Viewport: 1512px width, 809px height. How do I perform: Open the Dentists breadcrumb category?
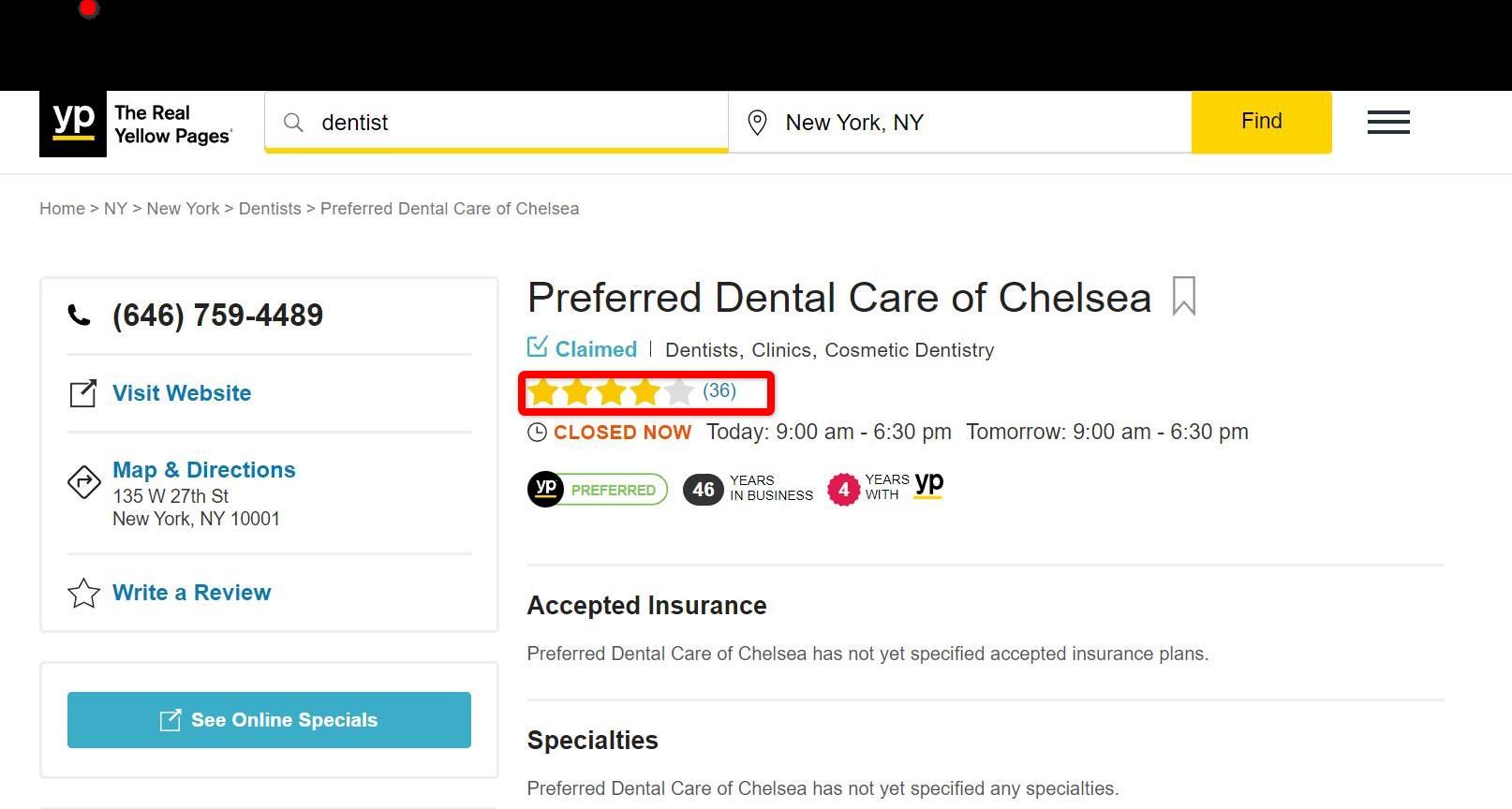(x=270, y=208)
